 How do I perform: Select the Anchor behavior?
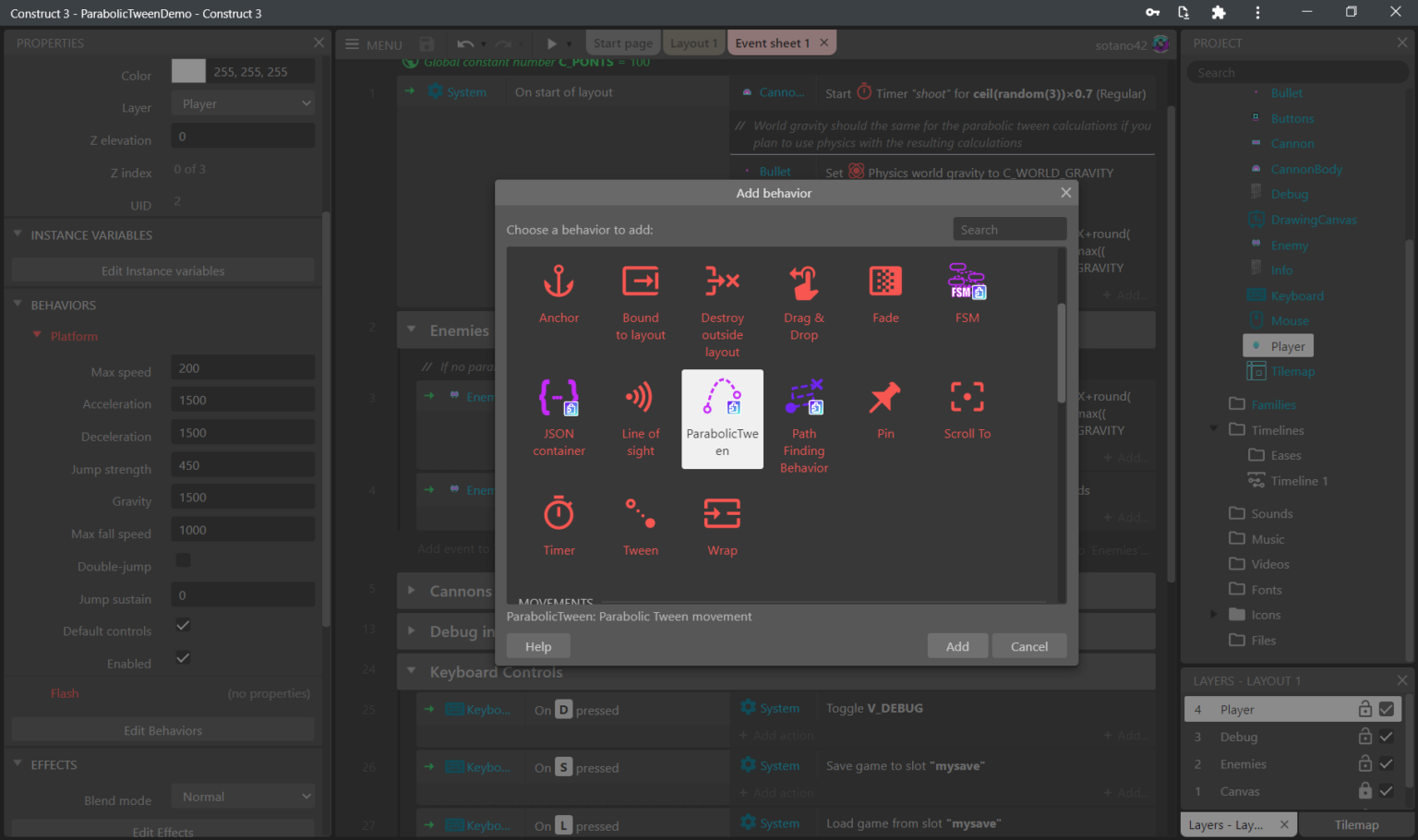click(x=559, y=294)
